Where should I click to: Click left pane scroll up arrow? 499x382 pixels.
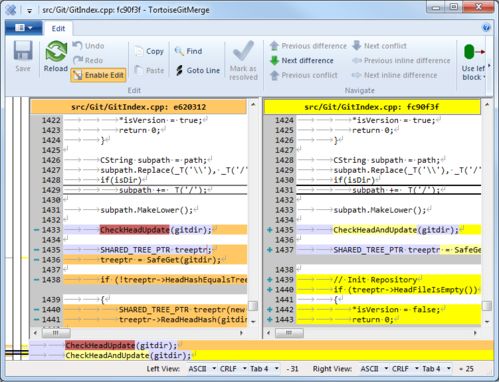[253, 105]
